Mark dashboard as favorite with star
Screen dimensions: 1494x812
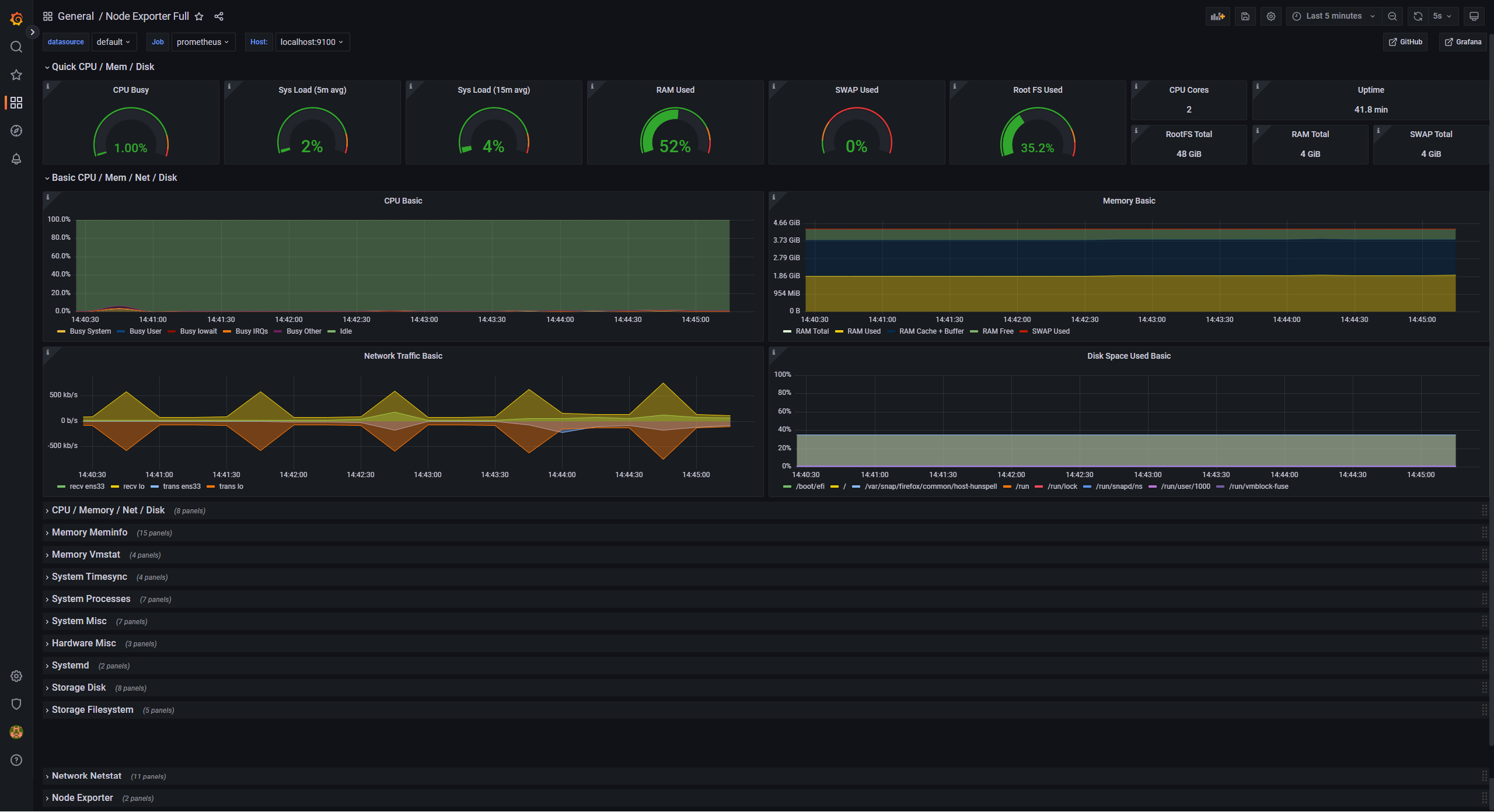coord(199,16)
